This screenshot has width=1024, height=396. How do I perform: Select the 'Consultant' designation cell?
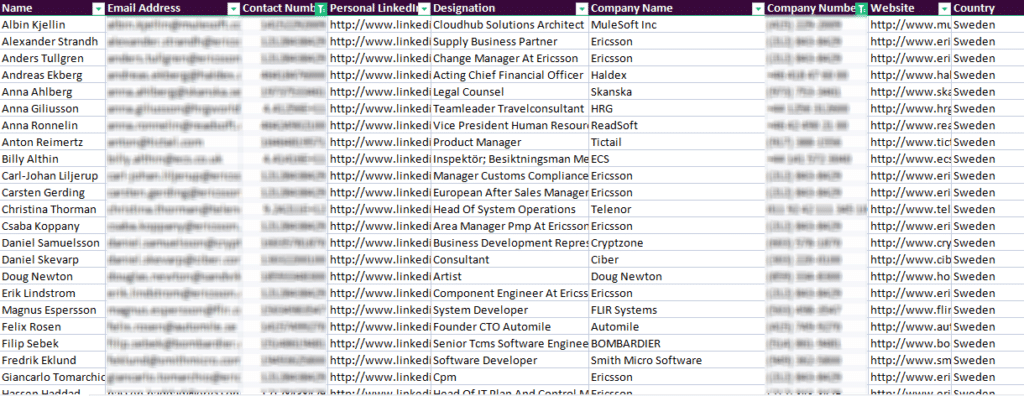509,259
